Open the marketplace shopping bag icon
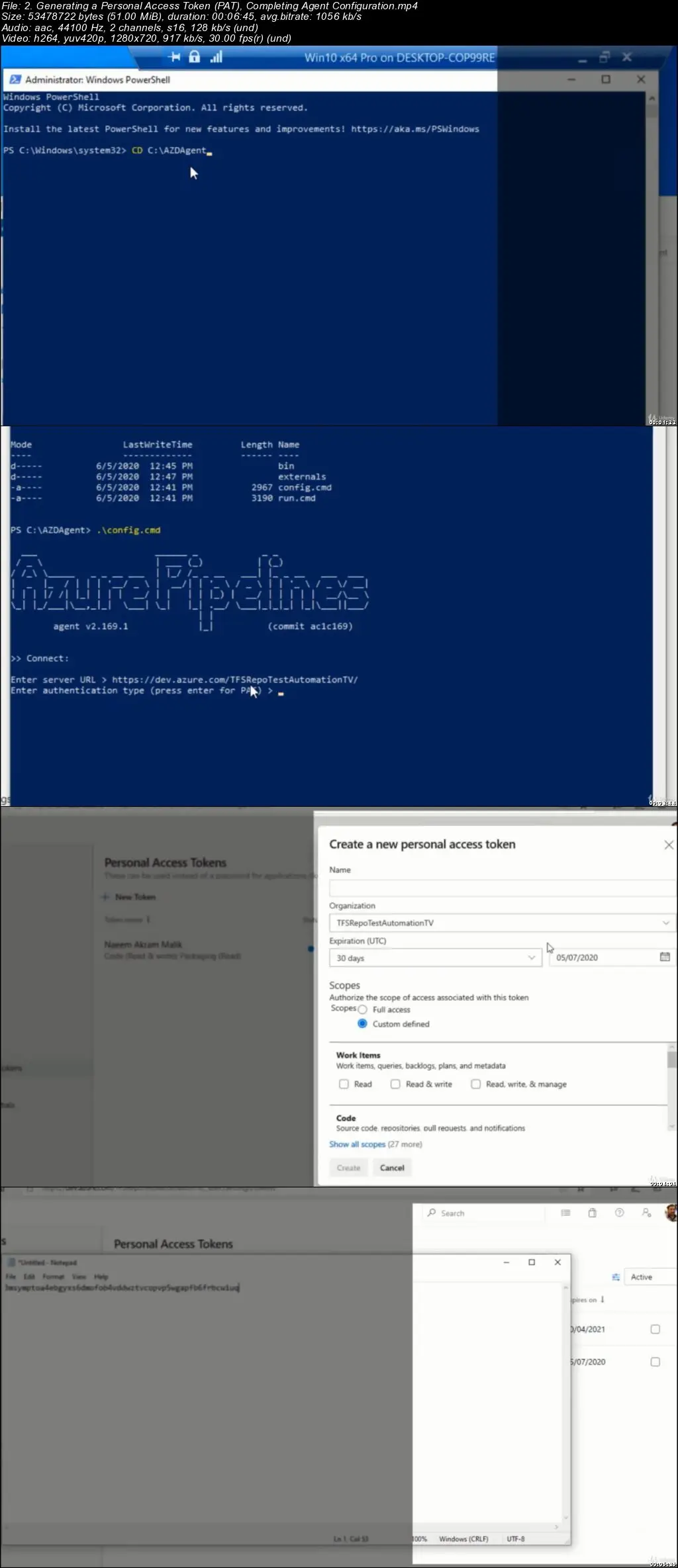This screenshot has height=1568, width=678. pyautogui.click(x=592, y=1213)
